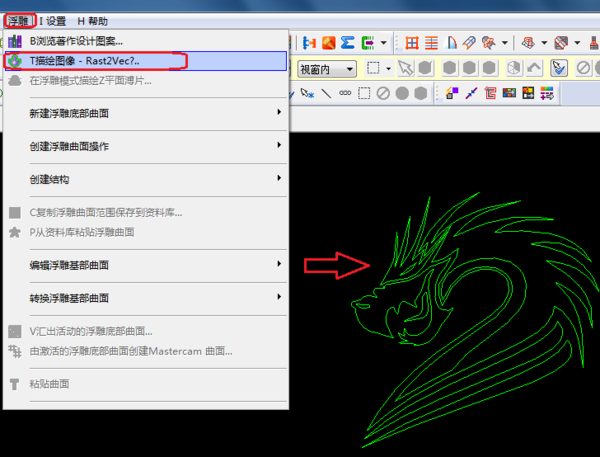This screenshot has height=457, width=600.
Task: Click the purple and yellow color icon
Action: 451,93
